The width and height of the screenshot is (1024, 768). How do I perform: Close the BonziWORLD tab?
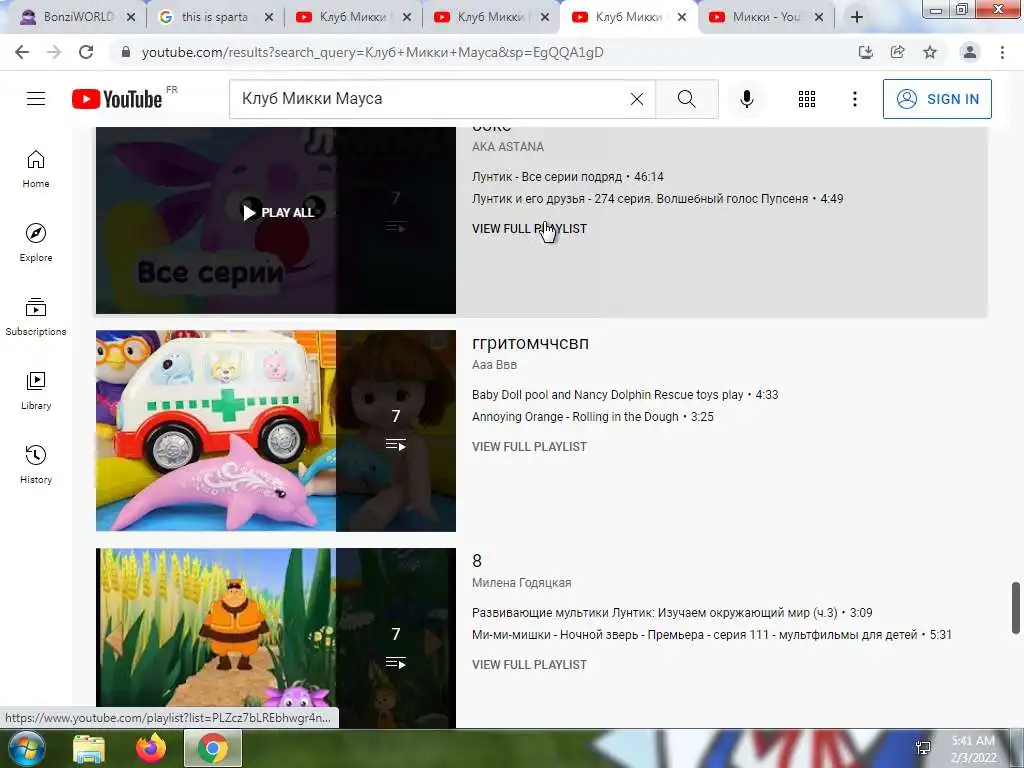click(x=131, y=17)
